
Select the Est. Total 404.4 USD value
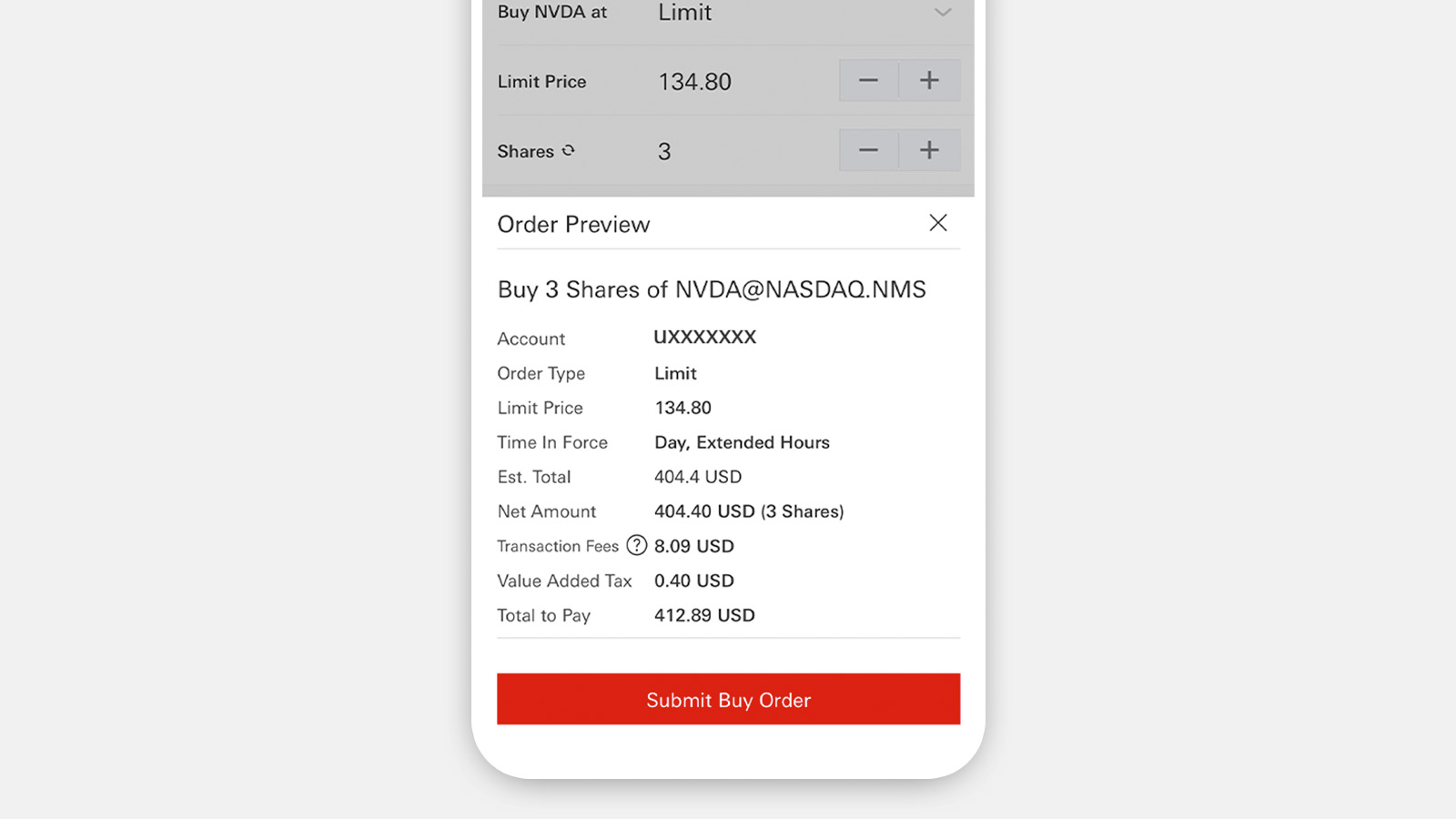click(698, 477)
